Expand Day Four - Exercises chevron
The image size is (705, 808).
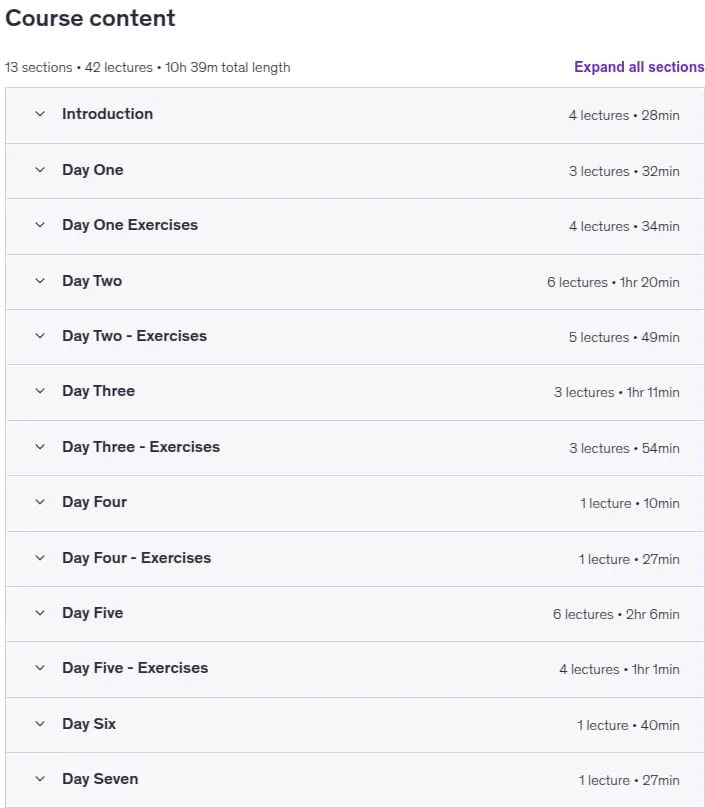pos(40,558)
